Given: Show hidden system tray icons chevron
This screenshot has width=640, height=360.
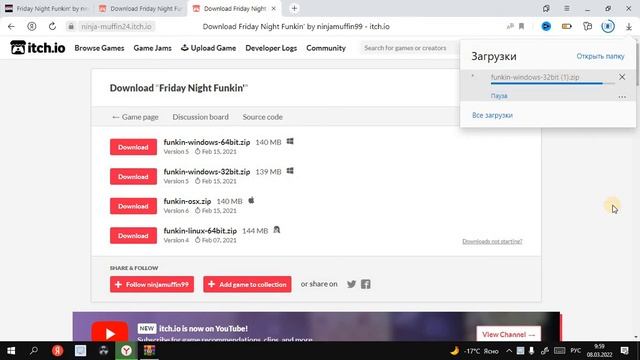Looking at the screenshot, I should [x=509, y=351].
